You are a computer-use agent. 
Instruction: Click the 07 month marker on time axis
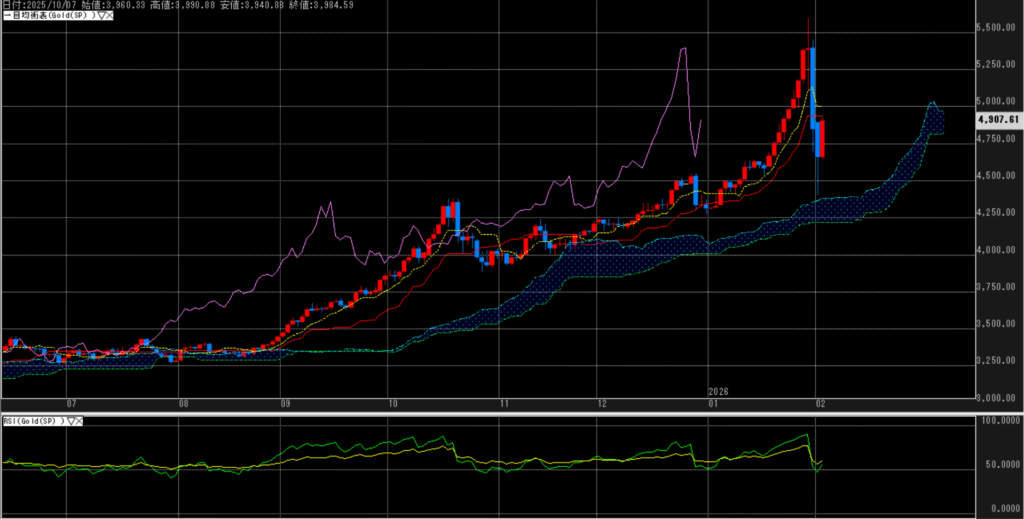(x=71, y=405)
